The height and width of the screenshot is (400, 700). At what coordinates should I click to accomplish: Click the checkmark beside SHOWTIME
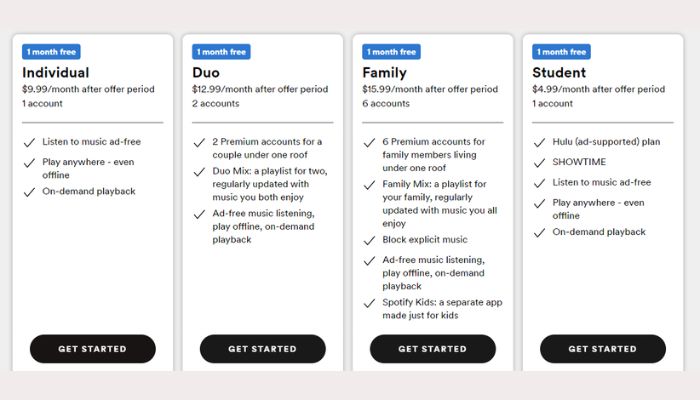[x=539, y=162]
